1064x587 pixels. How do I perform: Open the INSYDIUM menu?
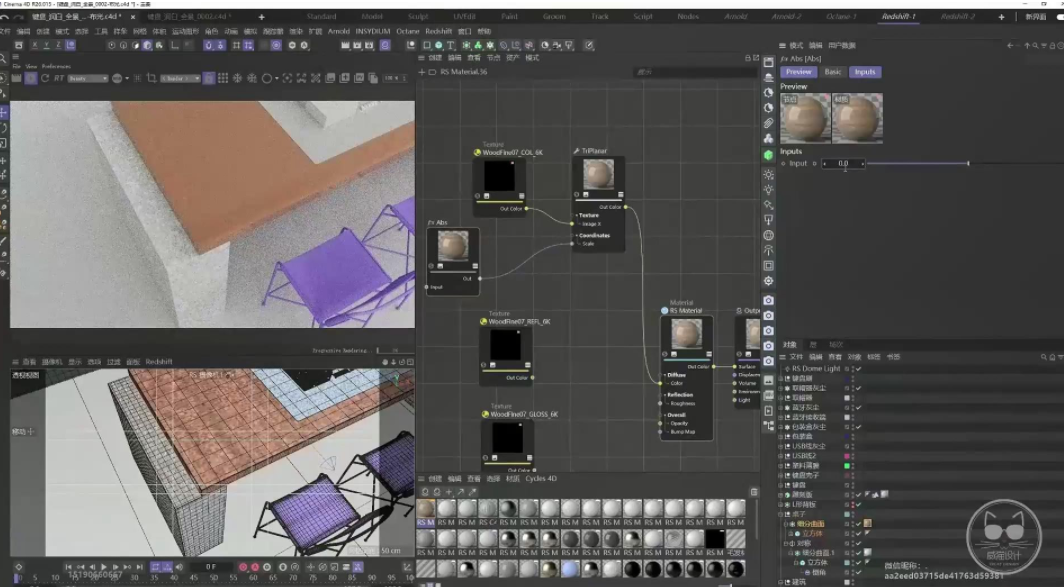pyautogui.click(x=373, y=31)
